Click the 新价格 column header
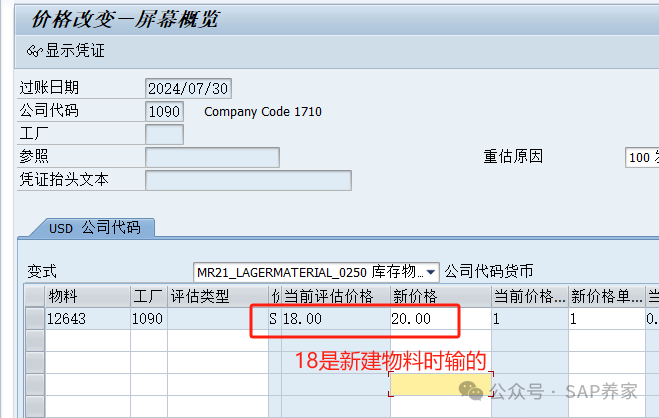The height and width of the screenshot is (418, 659). pyautogui.click(x=440, y=297)
